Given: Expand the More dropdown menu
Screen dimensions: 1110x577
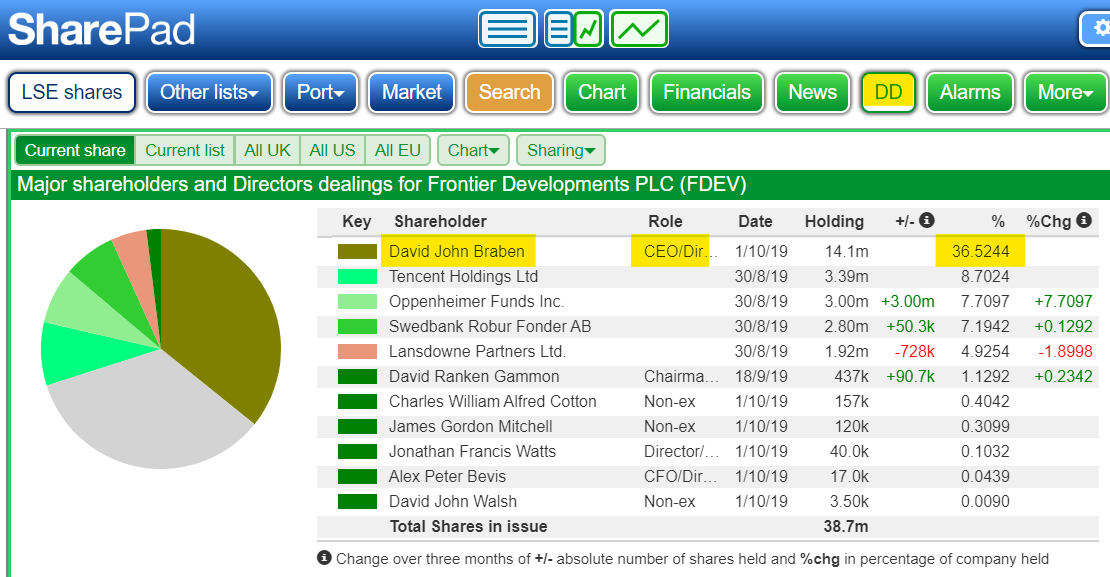Looking at the screenshot, I should click(1065, 92).
